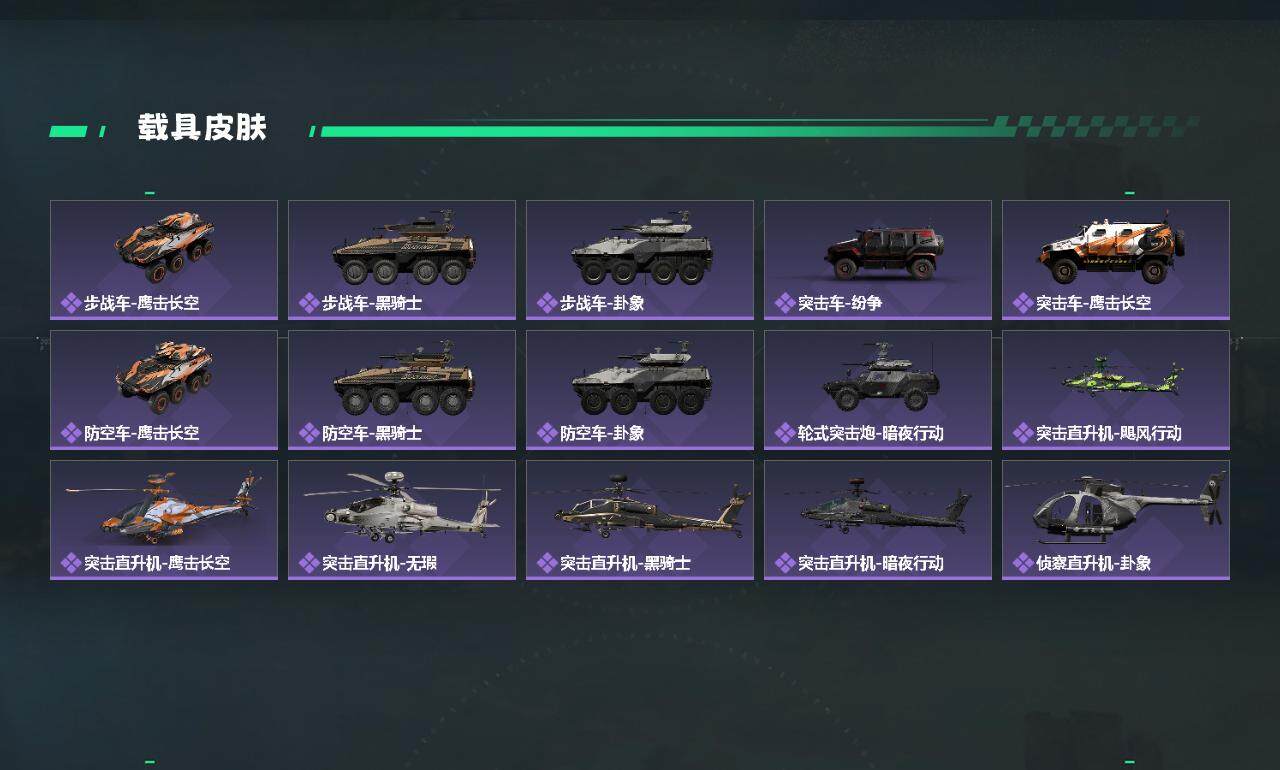Open the 防空车-黑骑士 skin card
This screenshot has height=770, width=1280.
coord(402,390)
